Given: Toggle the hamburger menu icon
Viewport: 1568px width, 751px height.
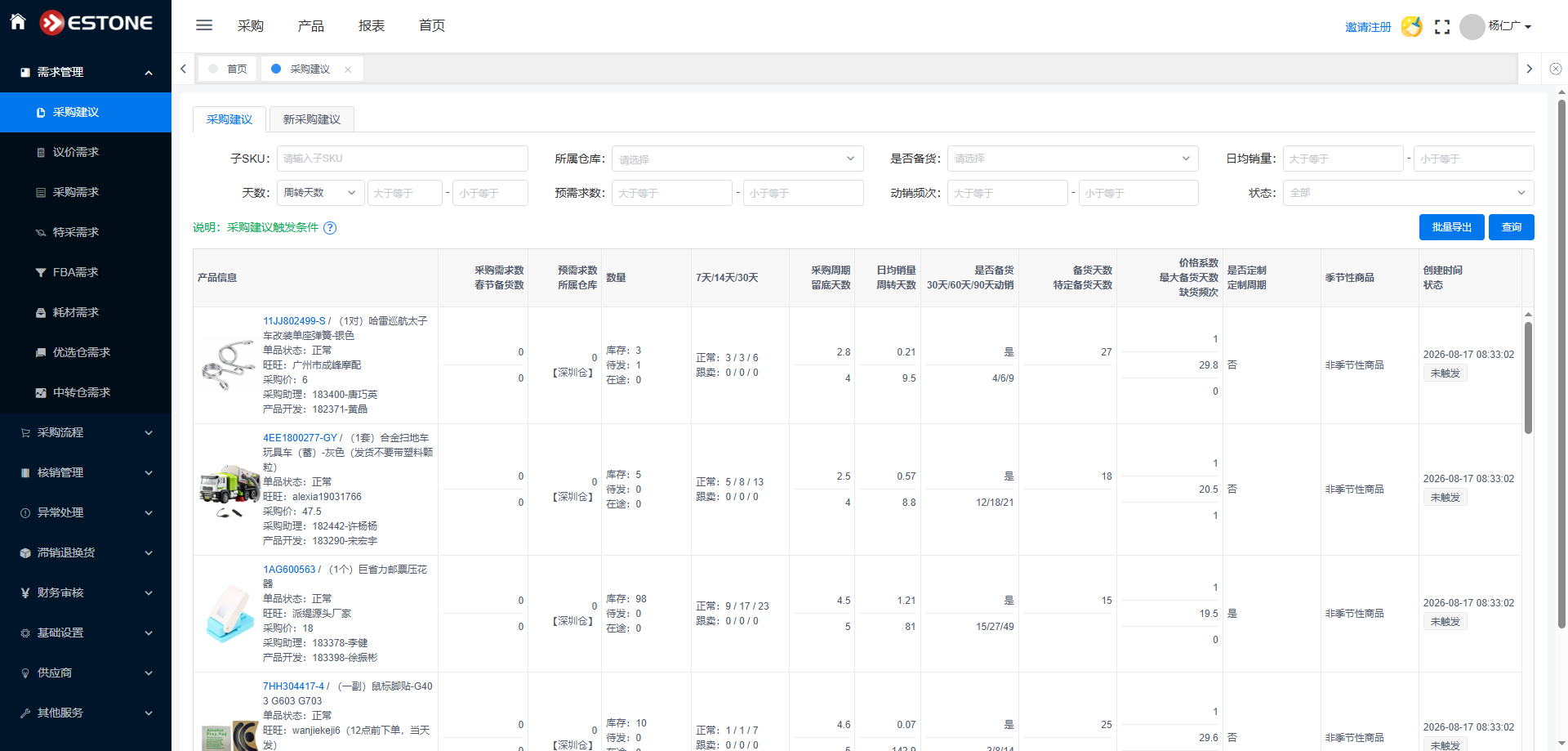Looking at the screenshot, I should (204, 25).
